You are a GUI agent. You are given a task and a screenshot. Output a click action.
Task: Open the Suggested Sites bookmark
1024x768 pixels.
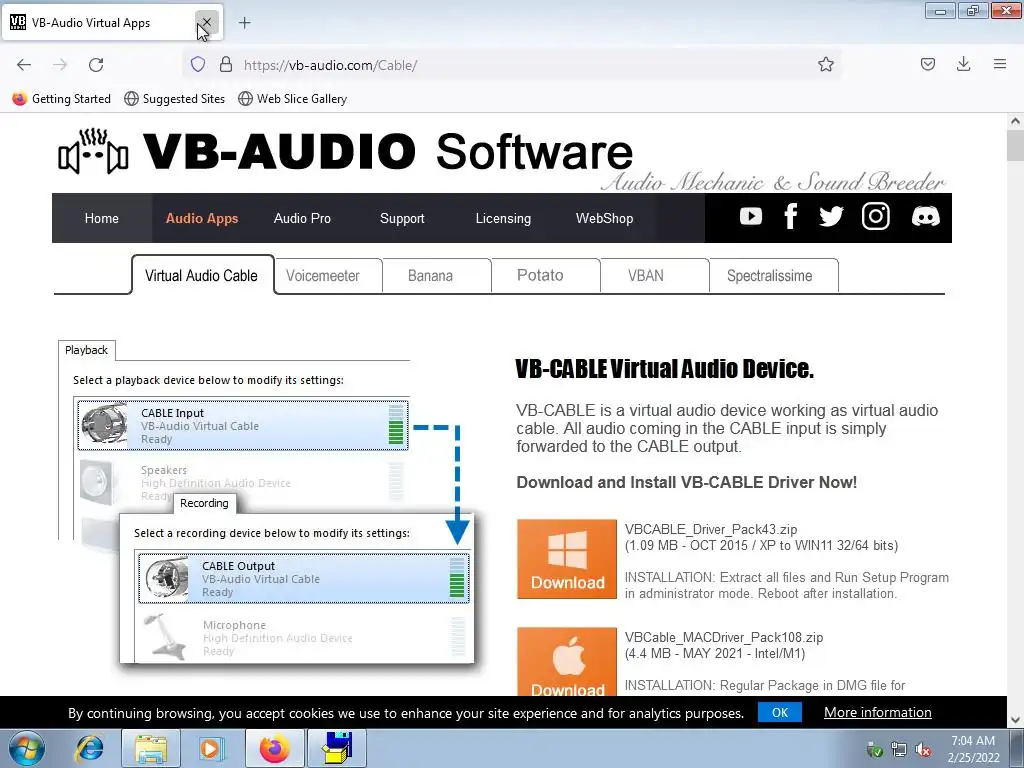[174, 99]
